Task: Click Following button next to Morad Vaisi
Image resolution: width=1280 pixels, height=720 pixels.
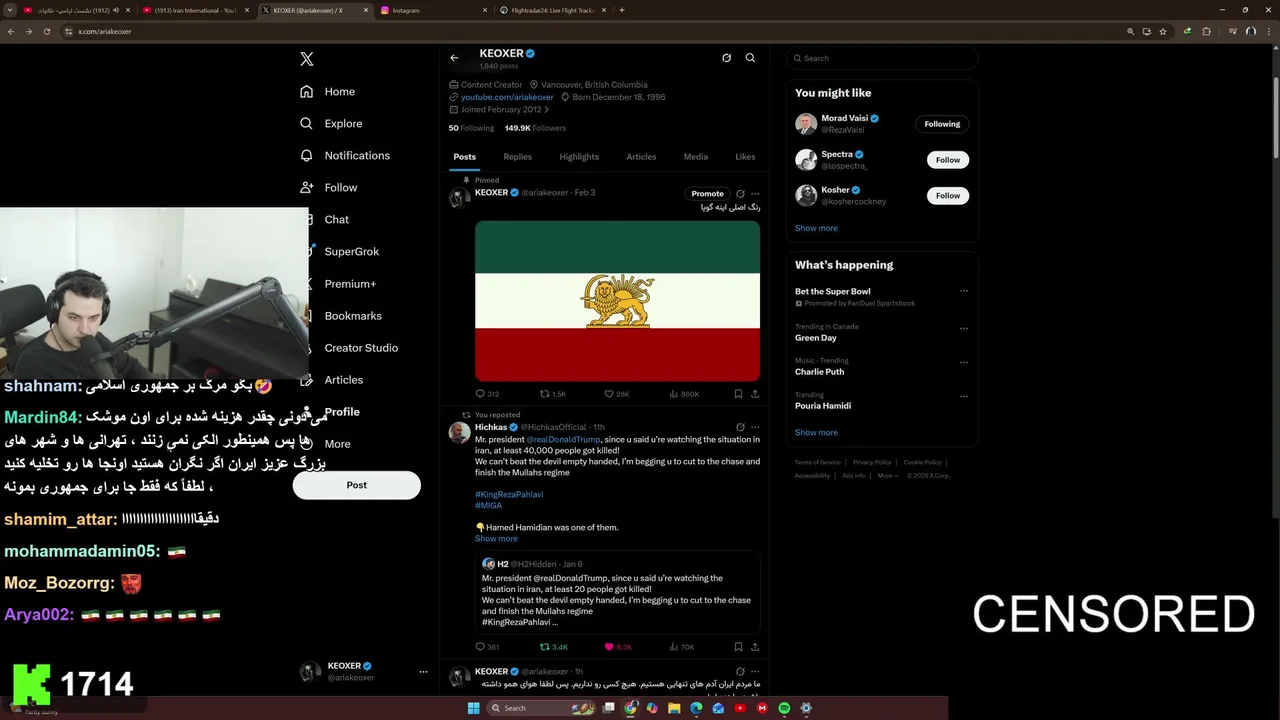Action: coord(942,124)
